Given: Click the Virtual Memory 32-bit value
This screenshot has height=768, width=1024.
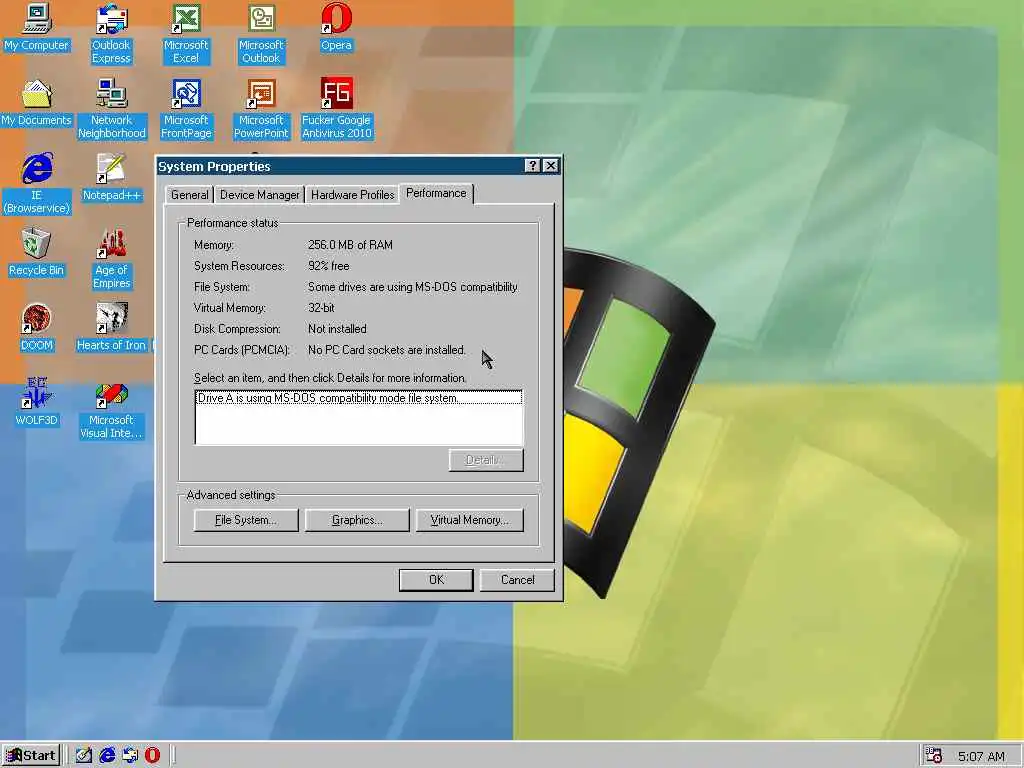Looking at the screenshot, I should [x=321, y=308].
